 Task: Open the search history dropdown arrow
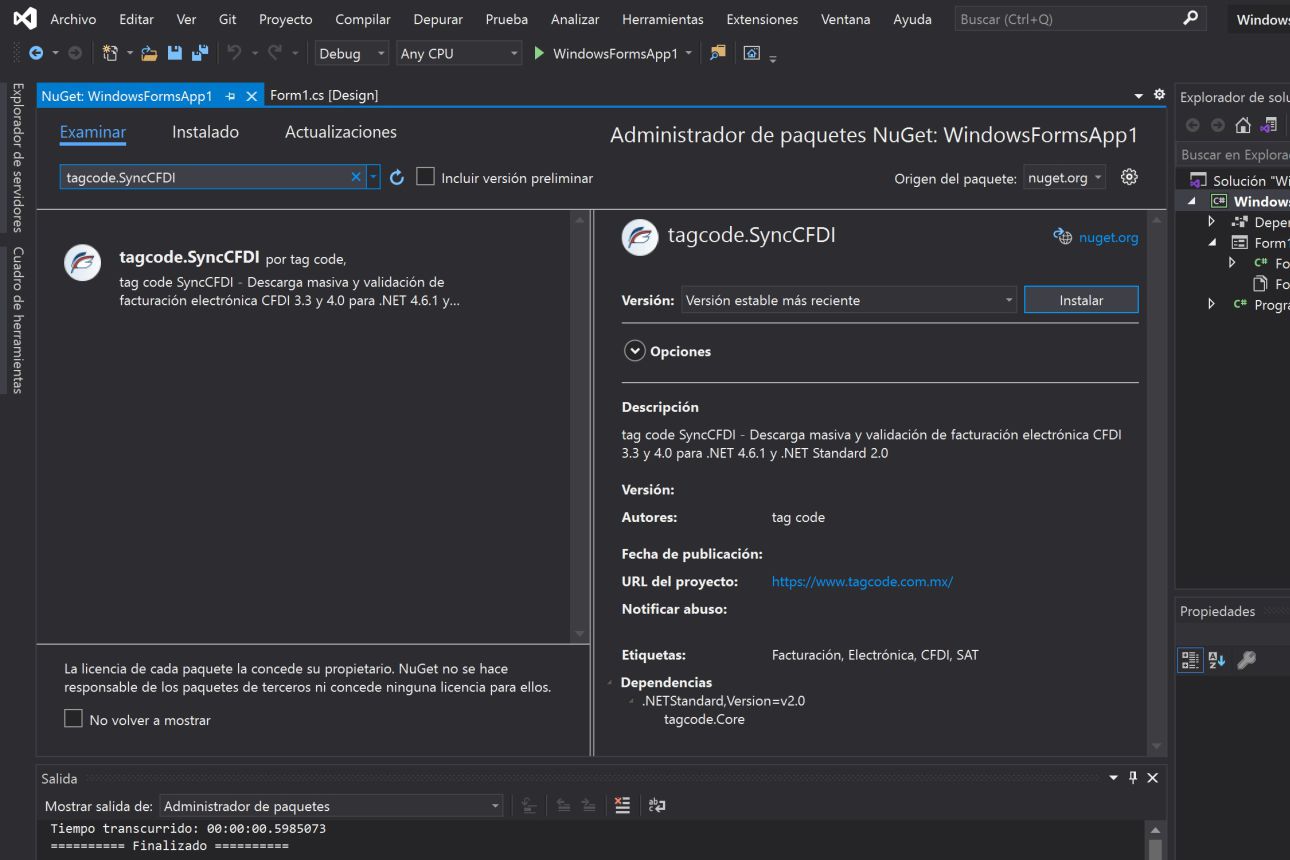tap(373, 177)
